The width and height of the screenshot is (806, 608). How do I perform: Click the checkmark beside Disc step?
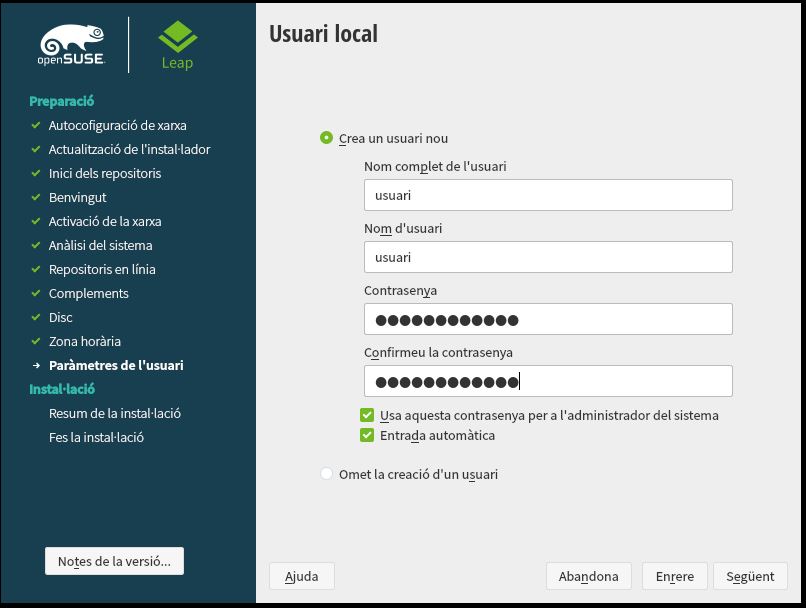point(36,318)
